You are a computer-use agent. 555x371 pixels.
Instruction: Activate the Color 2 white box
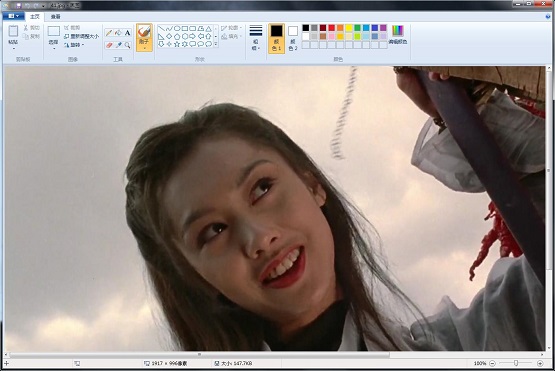click(x=293, y=38)
